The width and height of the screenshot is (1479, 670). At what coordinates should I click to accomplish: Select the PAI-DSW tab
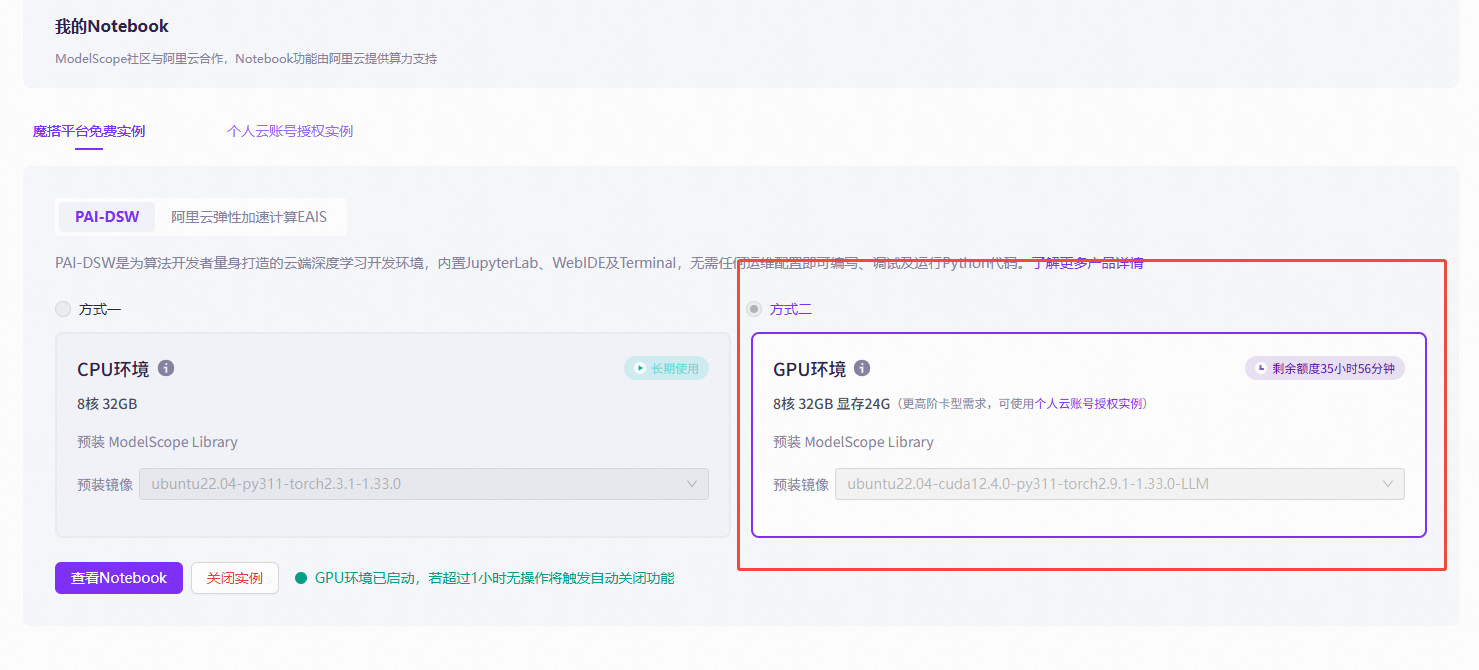(107, 216)
